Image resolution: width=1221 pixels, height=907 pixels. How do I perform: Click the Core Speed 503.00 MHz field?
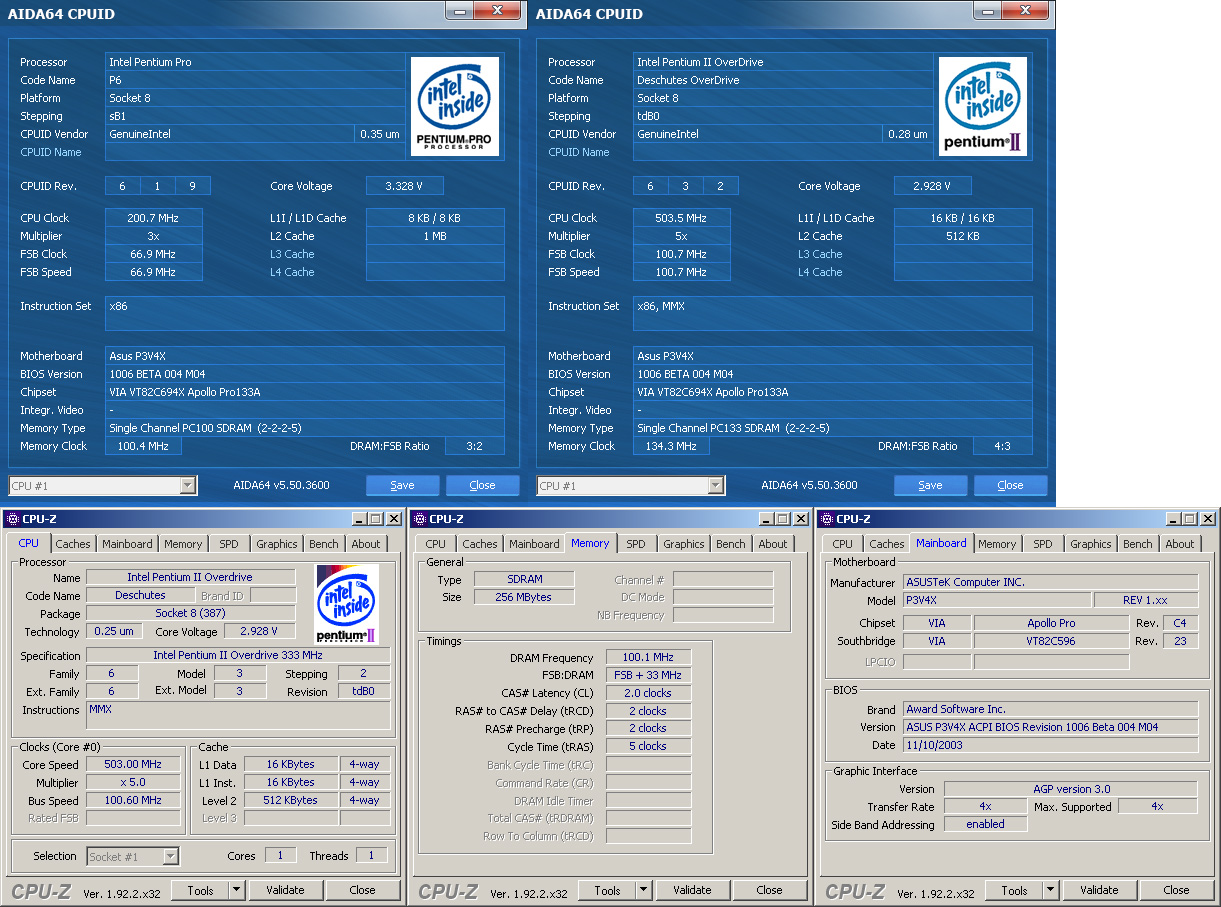click(133, 765)
